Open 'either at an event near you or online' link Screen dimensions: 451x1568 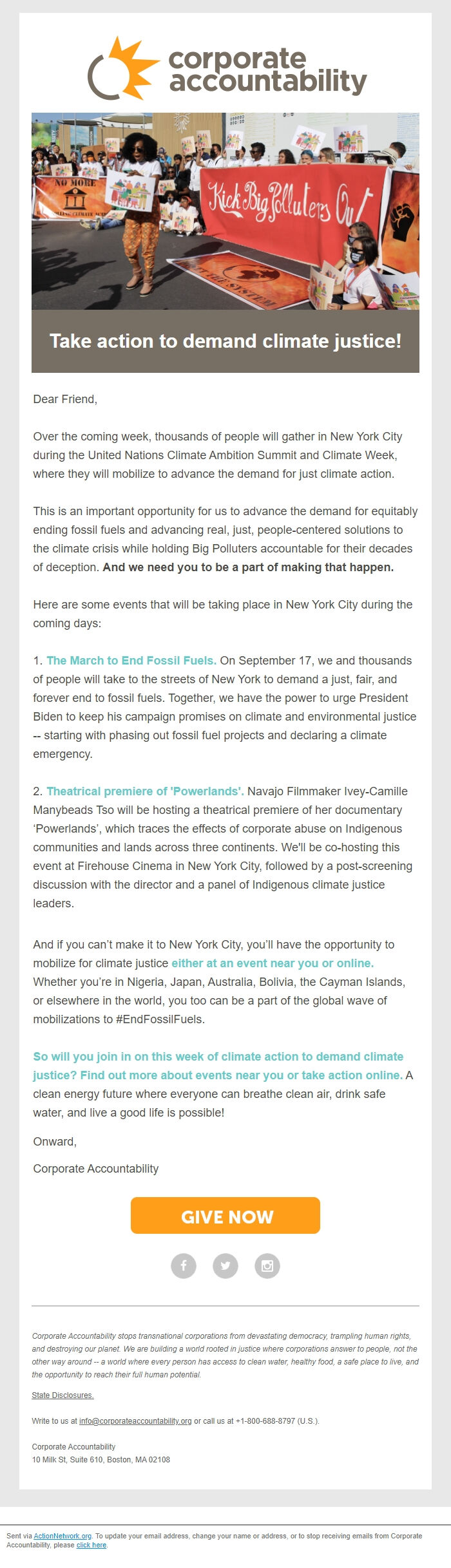(273, 963)
